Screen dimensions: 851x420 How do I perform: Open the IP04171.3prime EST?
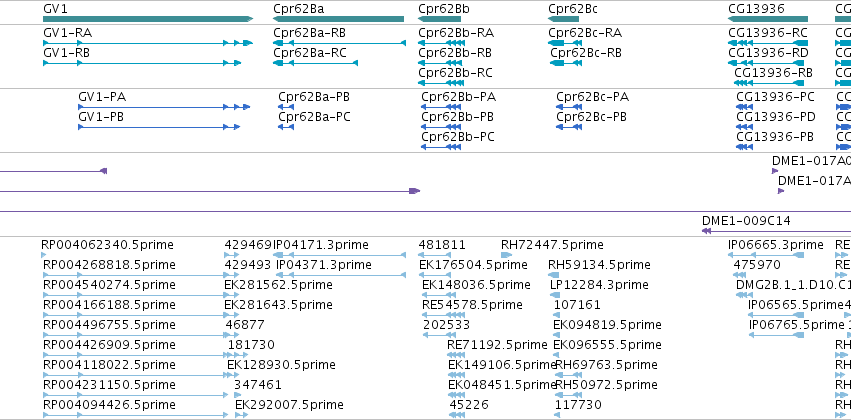pos(321,245)
